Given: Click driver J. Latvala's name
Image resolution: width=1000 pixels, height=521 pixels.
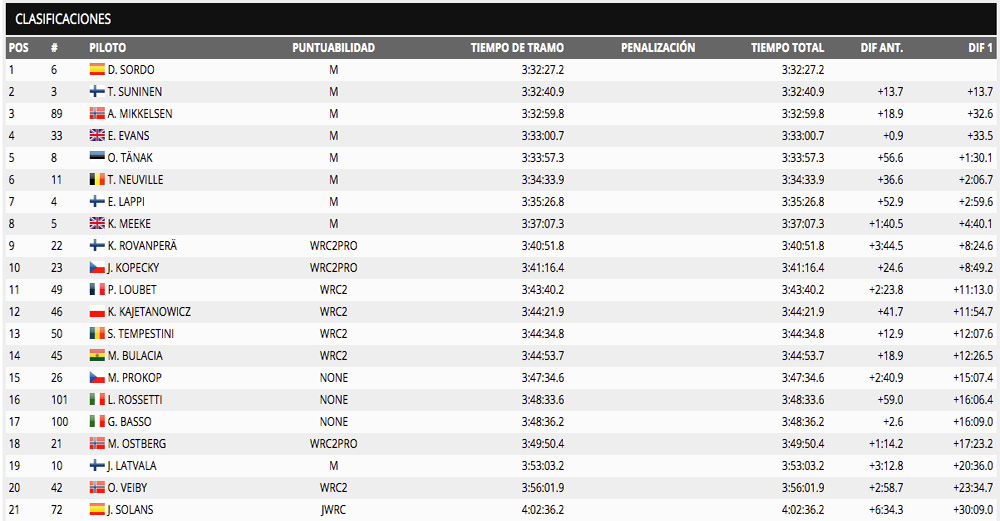Looking at the screenshot, I should click(131, 466).
